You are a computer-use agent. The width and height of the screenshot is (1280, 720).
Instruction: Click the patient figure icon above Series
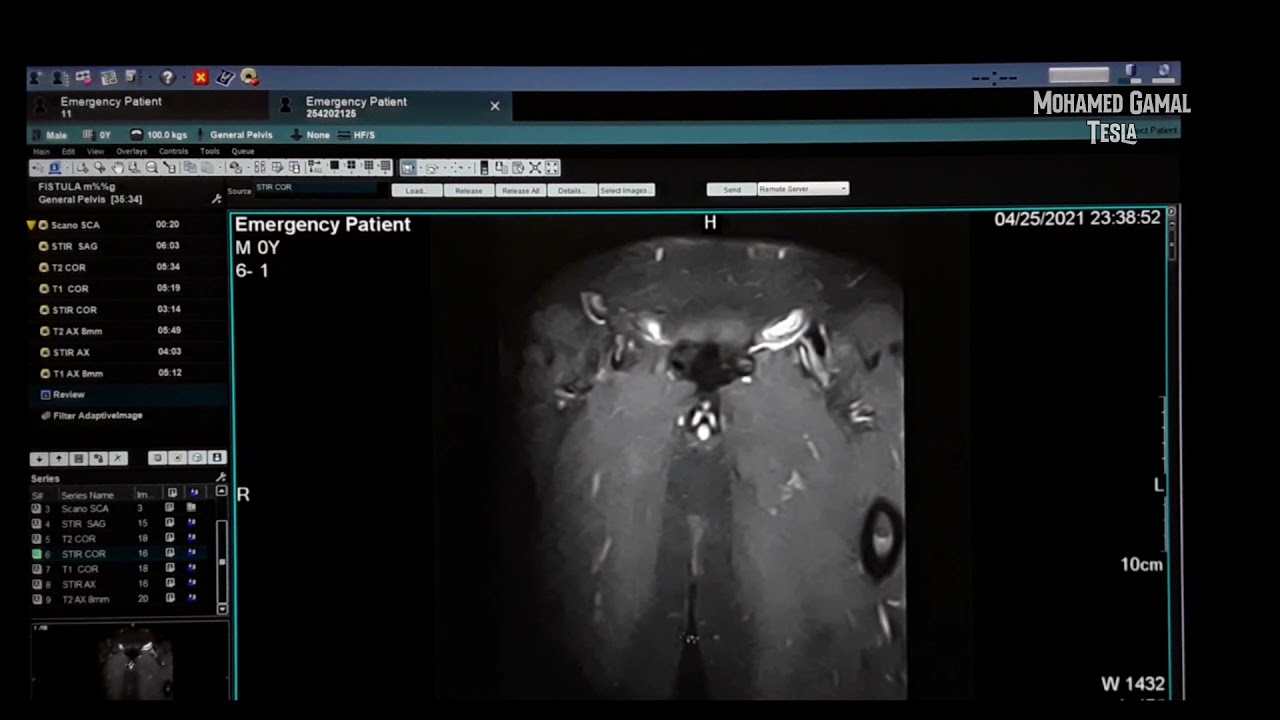point(217,458)
